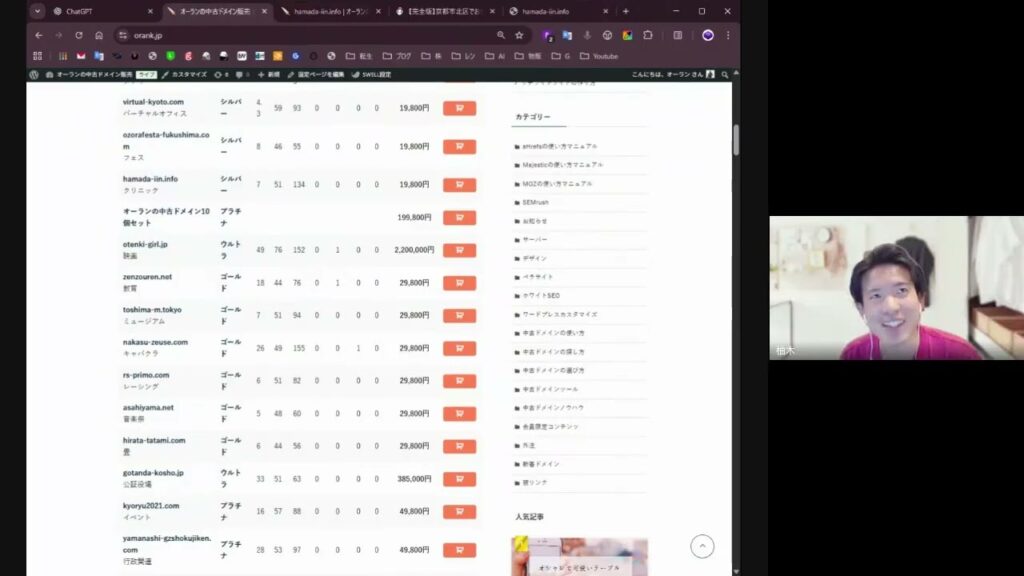The height and width of the screenshot is (576, 1024).
Task: Open the ホワイトSEO category link
Action: (x=541, y=296)
